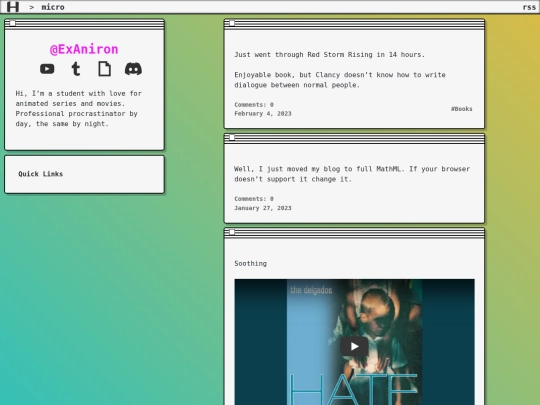Click the 'Hi, I'm a student' bio text
The image size is (540, 405).
tap(79, 108)
